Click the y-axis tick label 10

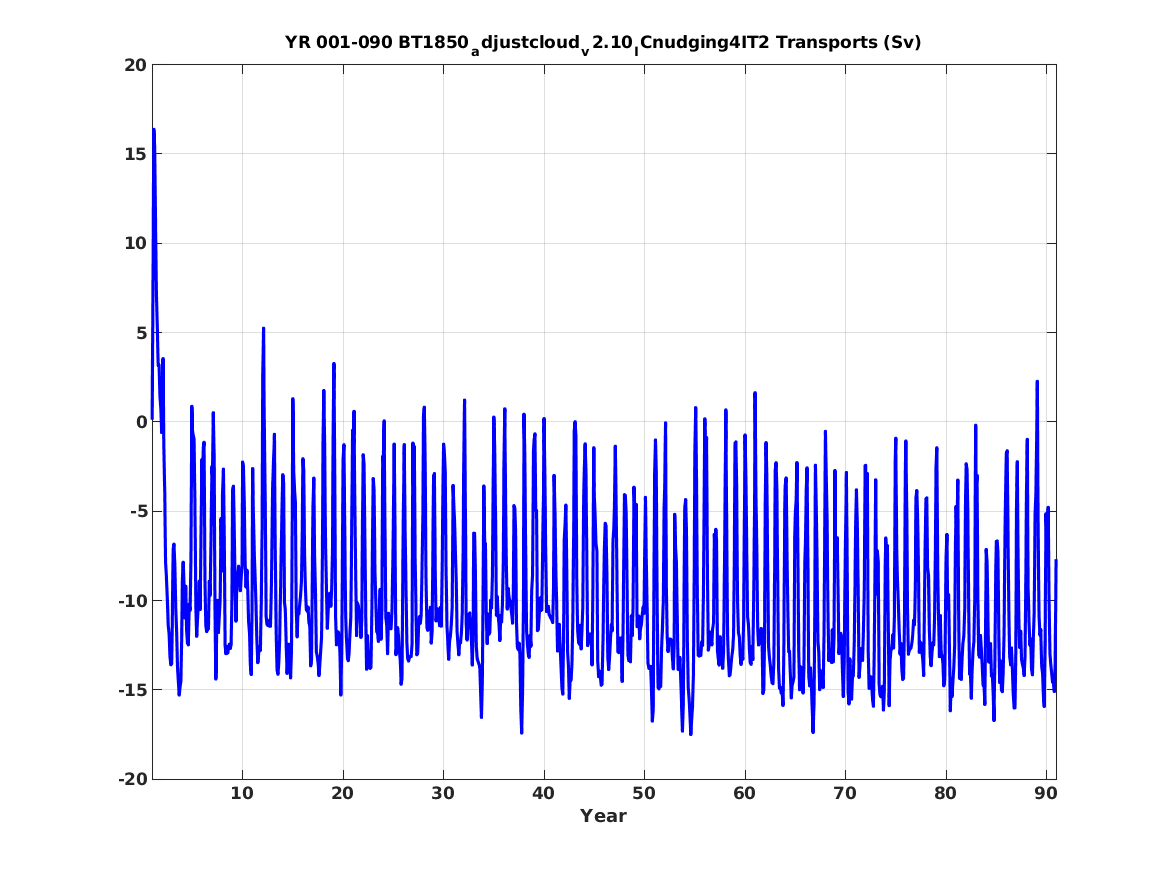(x=135, y=243)
